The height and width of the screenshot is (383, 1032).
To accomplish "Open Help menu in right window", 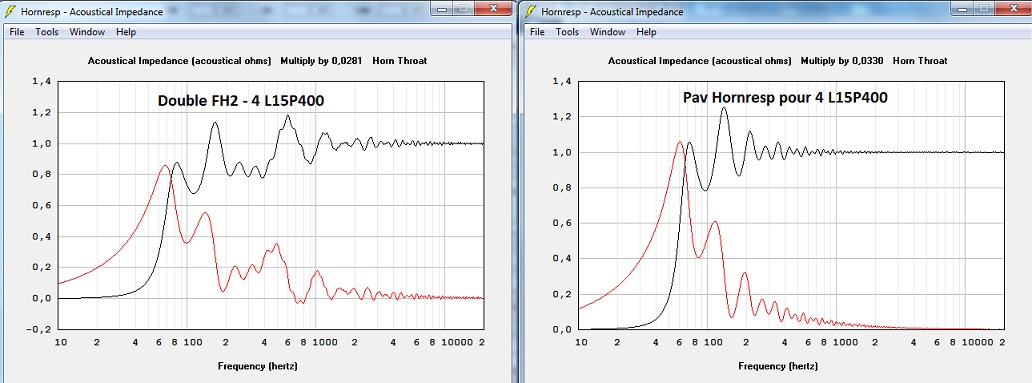I will tap(646, 32).
